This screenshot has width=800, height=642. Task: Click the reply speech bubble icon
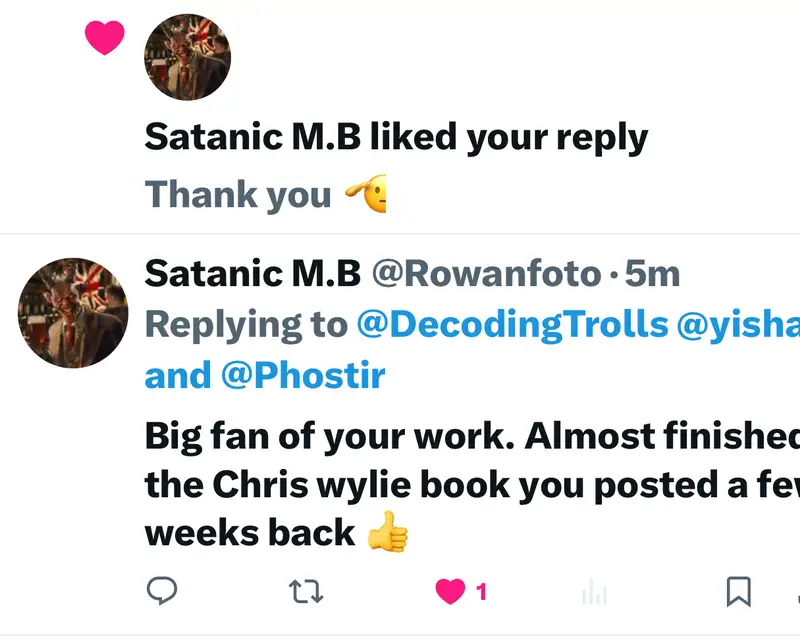tap(162, 592)
